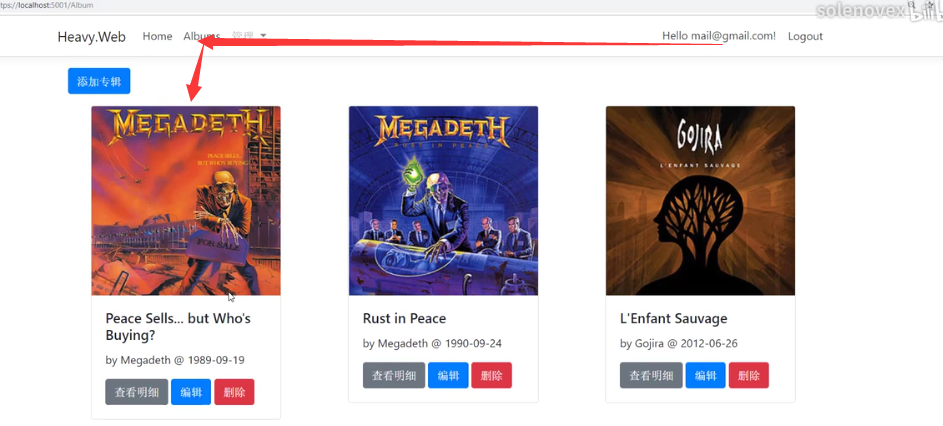Screen dimensions: 943x426
Task: Click the Logout link
Action: (805, 36)
